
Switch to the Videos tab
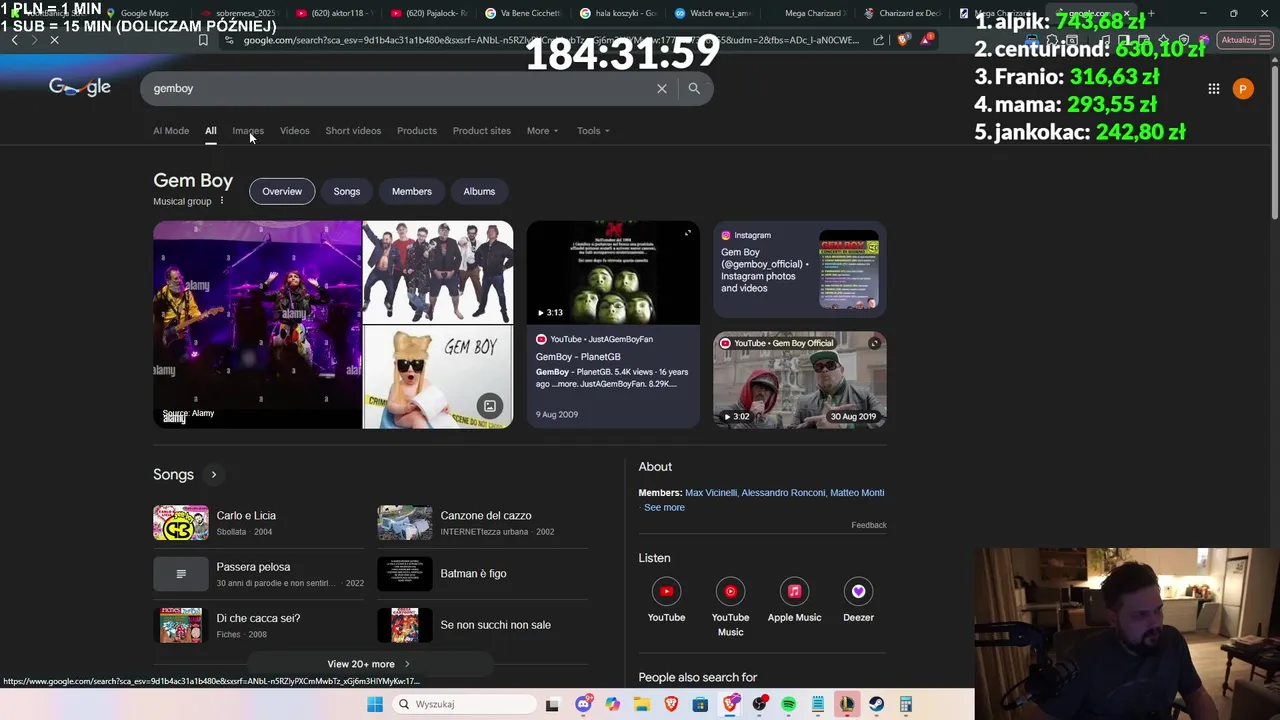[x=295, y=131]
